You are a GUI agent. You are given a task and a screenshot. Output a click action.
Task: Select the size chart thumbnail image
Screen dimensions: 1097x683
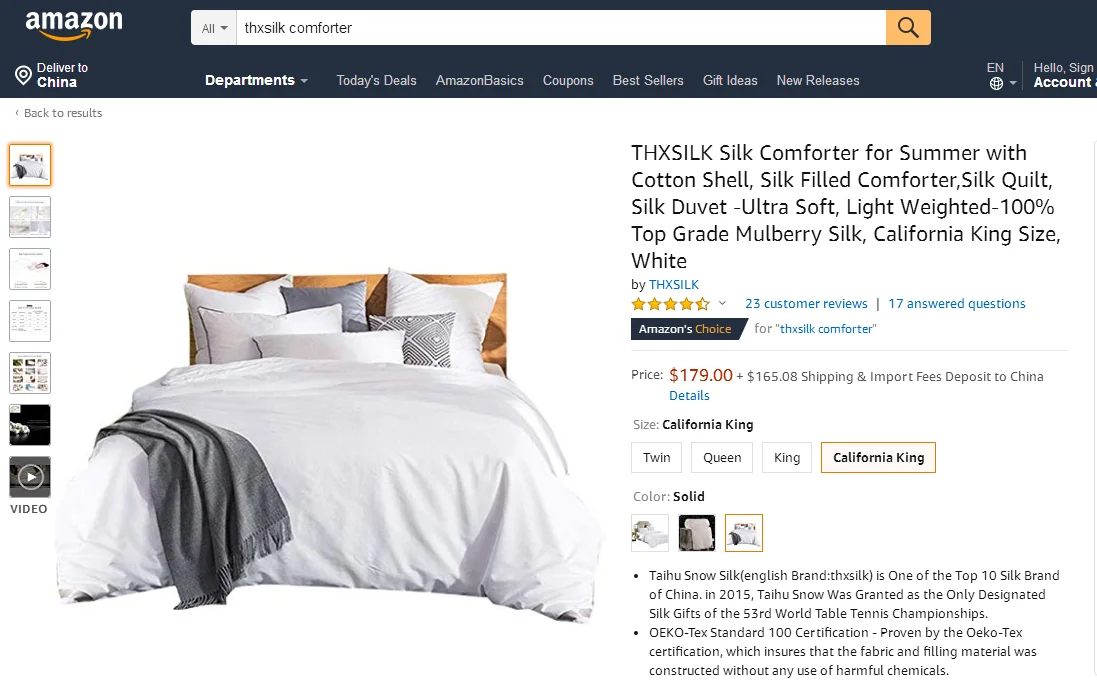pos(30,321)
